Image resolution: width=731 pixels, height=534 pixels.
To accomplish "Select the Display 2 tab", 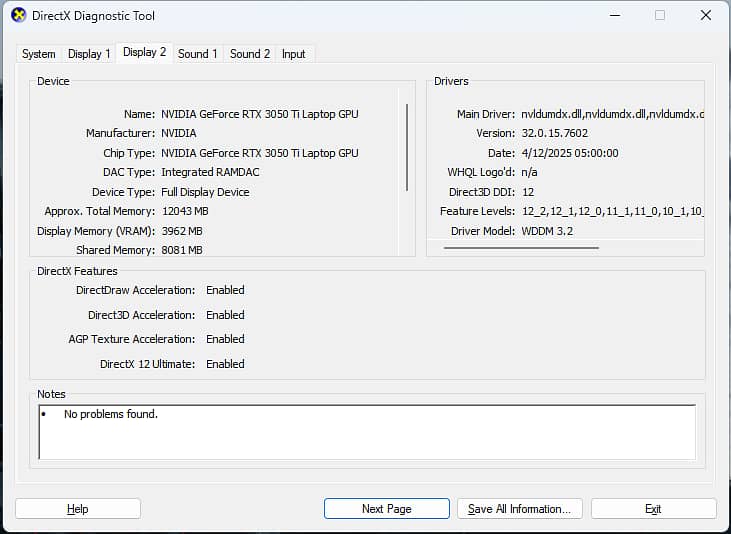I will [145, 52].
